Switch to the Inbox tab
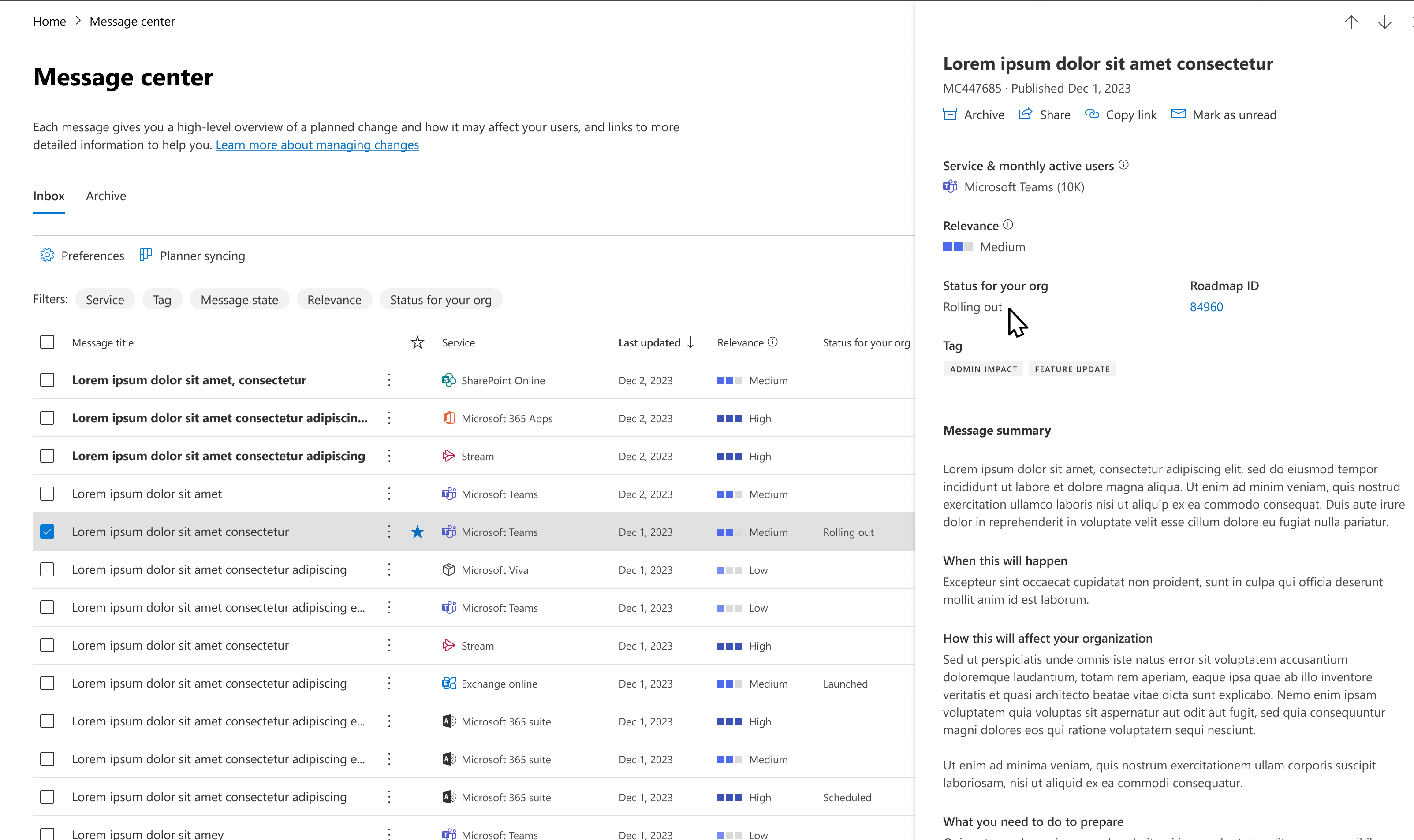 point(48,195)
